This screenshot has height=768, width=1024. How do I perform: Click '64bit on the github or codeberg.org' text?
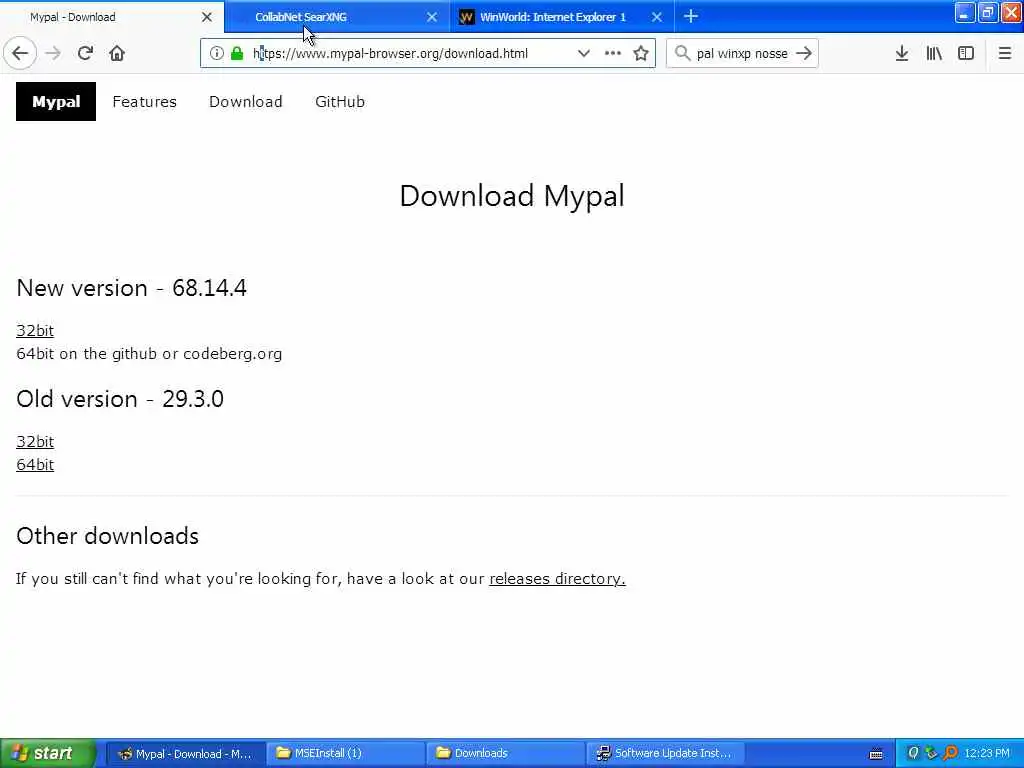pyautogui.click(x=149, y=354)
